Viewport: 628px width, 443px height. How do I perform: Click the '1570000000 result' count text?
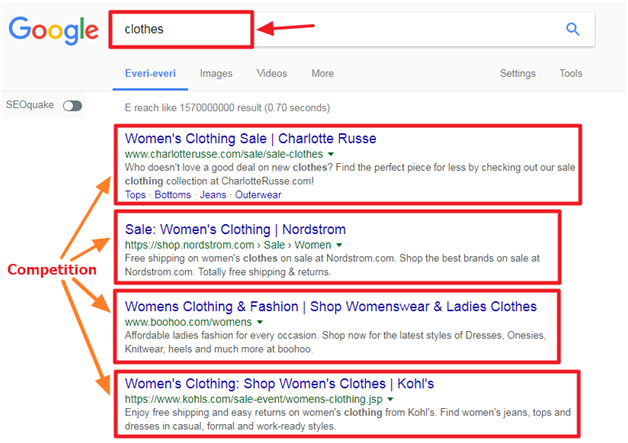tap(220, 108)
